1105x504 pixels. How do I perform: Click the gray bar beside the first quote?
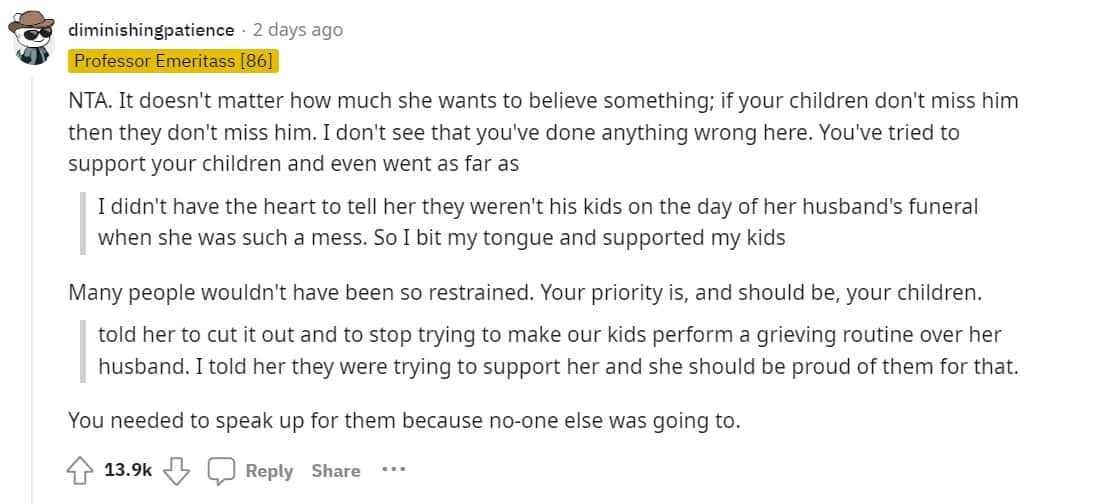(x=83, y=222)
